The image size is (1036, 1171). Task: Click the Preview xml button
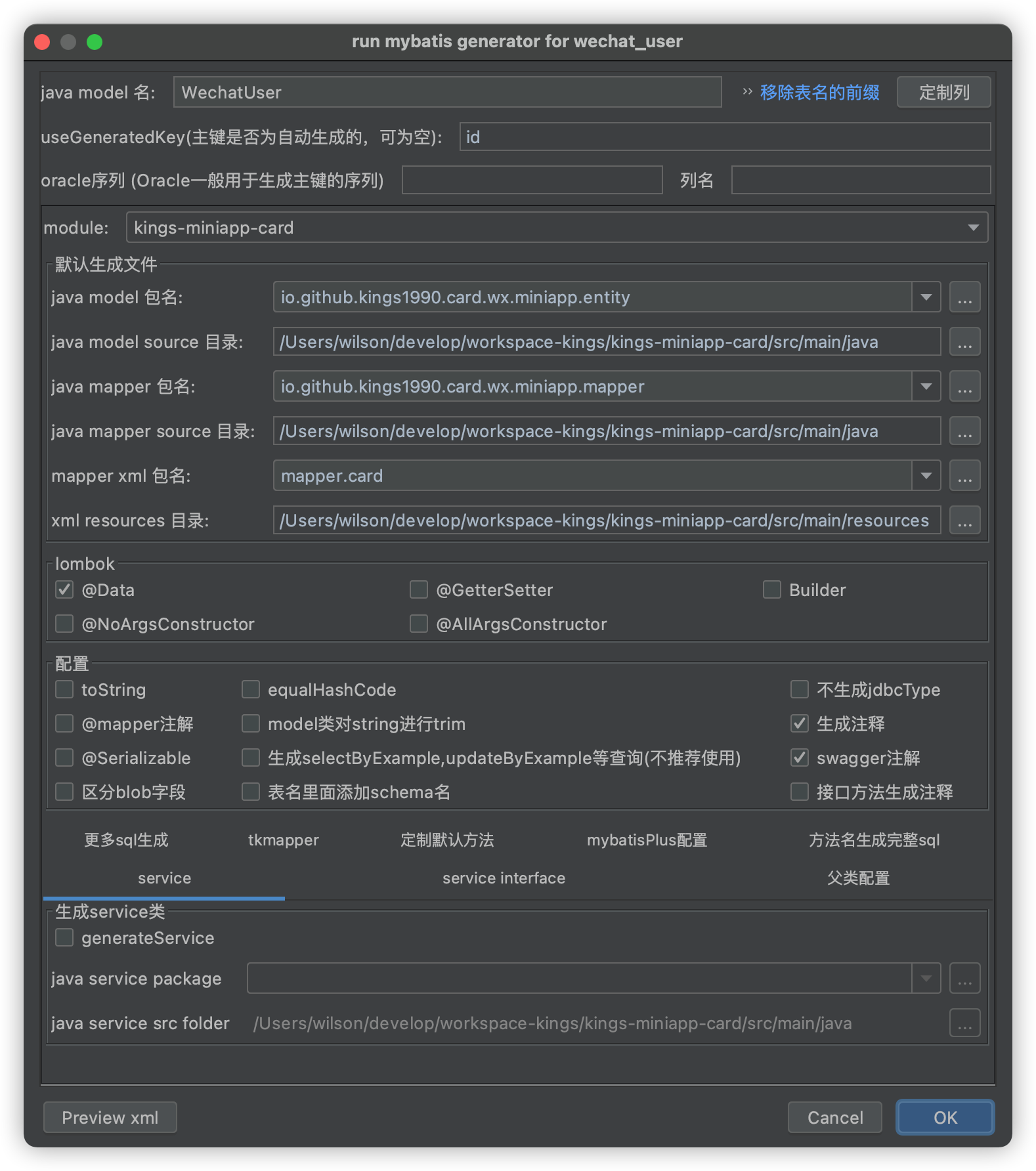click(x=110, y=1117)
